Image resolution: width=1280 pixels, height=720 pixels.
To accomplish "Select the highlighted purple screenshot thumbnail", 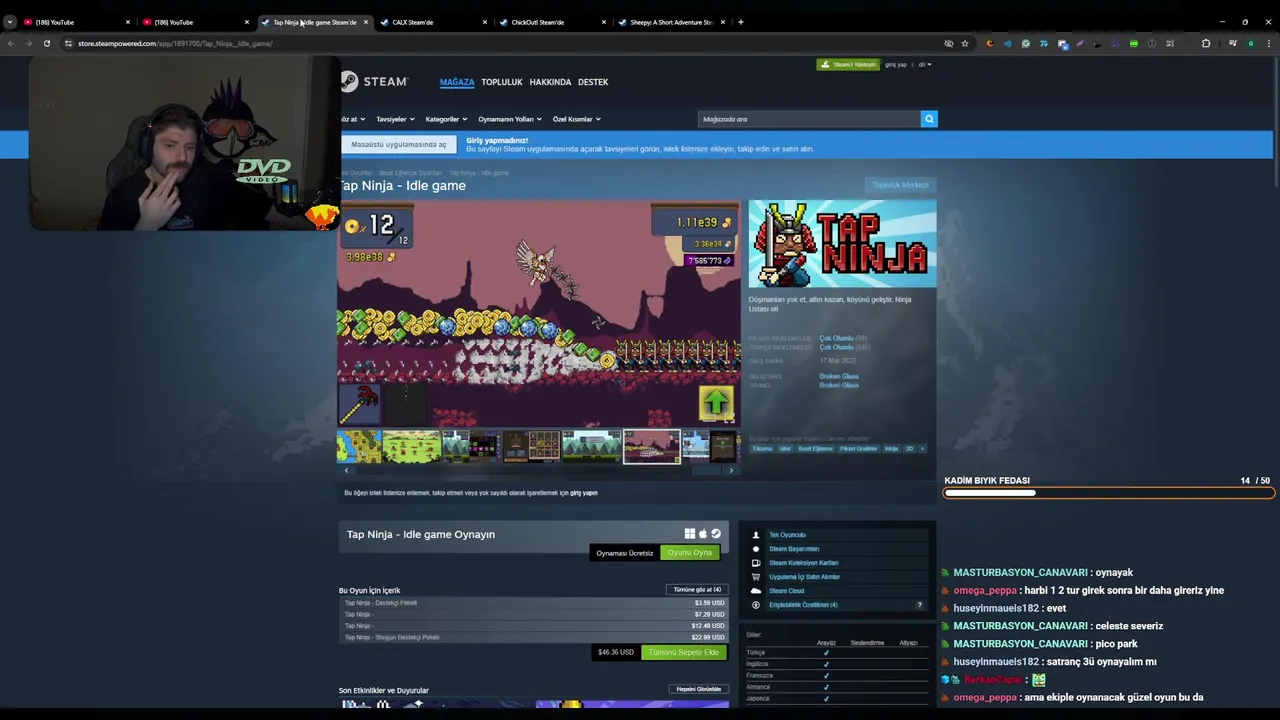I will pyautogui.click(x=652, y=446).
